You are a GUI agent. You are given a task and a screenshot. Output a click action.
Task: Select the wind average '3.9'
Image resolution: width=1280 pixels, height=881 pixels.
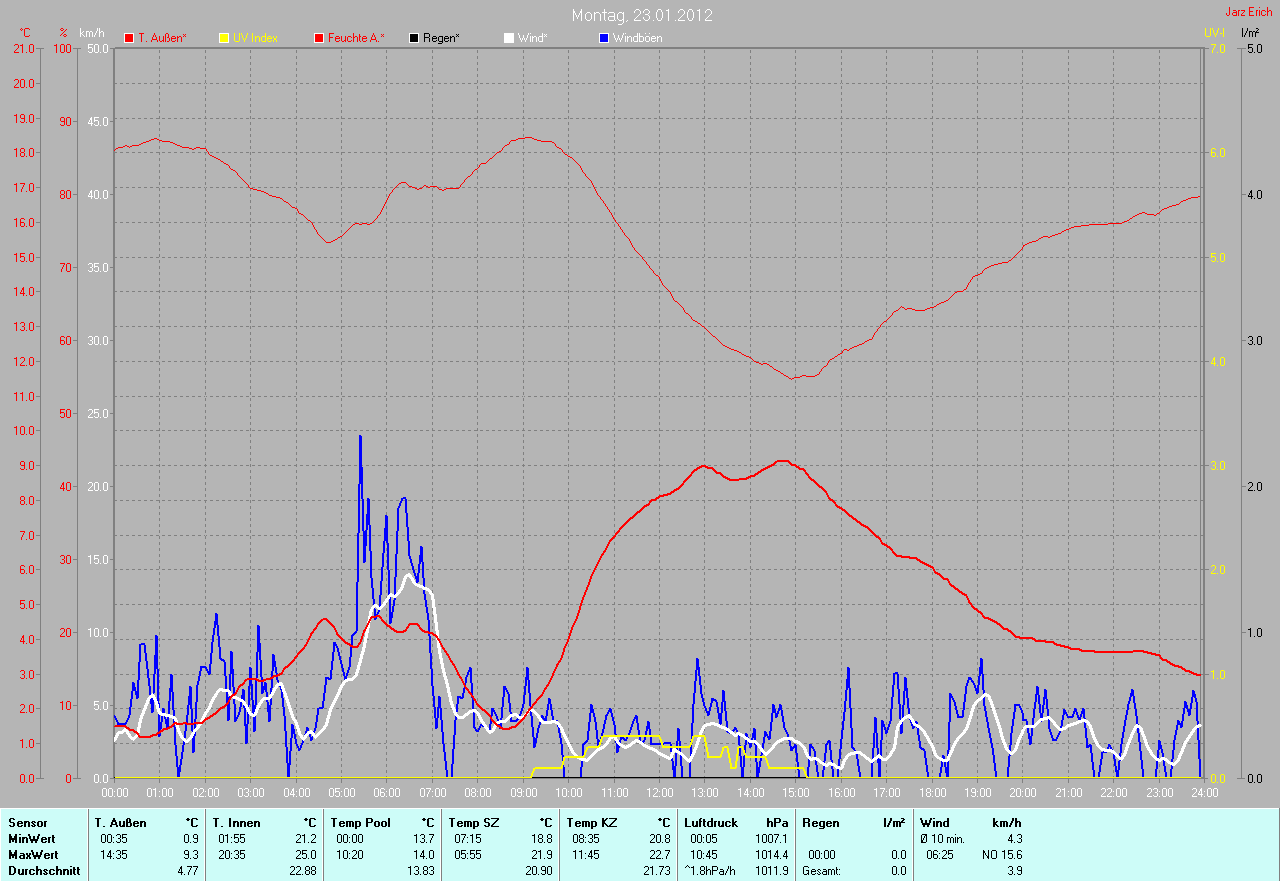tap(1014, 871)
